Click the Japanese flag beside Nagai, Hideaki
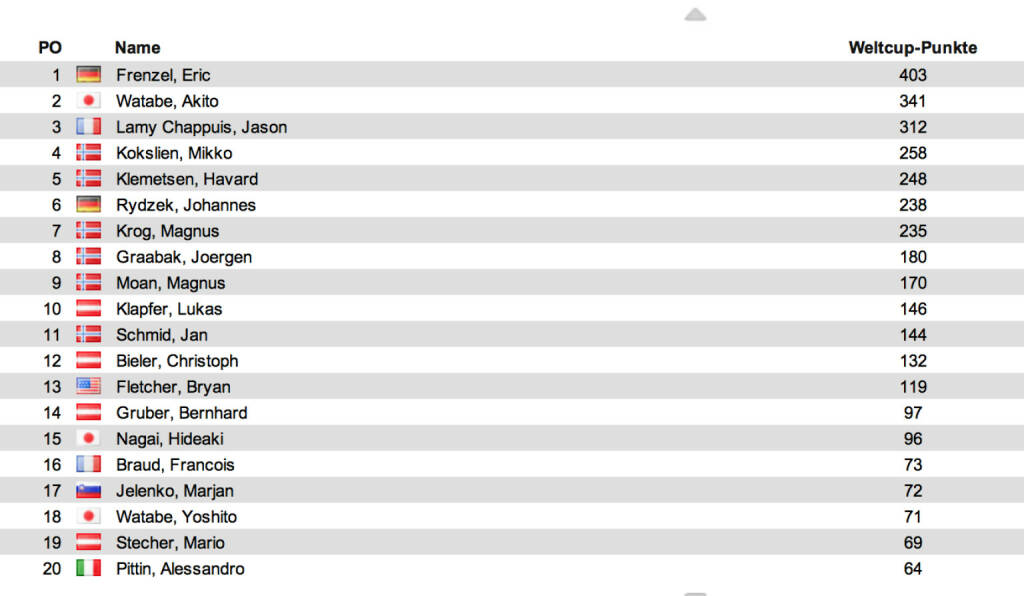The image size is (1024, 596). point(89,439)
